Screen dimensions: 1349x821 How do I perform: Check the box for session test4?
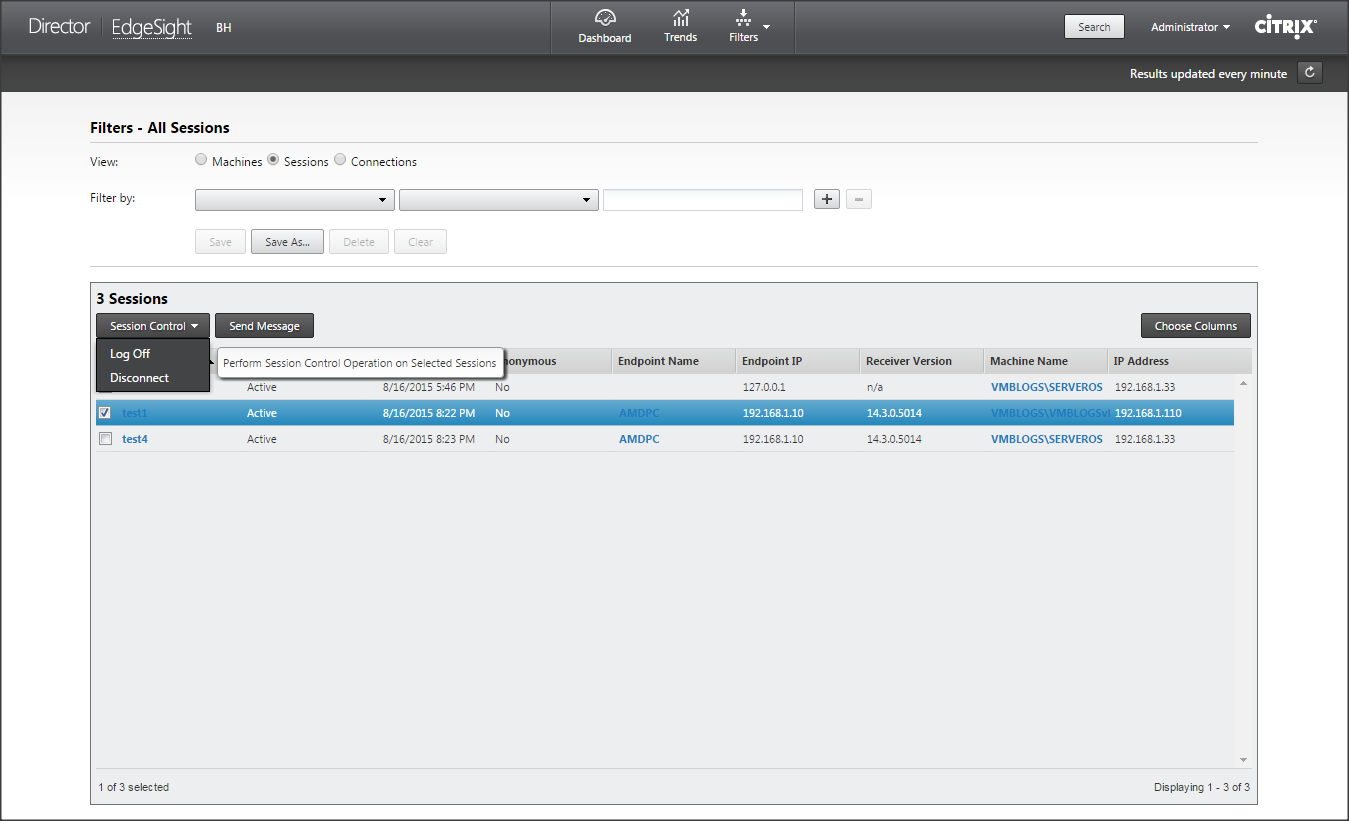[105, 439]
